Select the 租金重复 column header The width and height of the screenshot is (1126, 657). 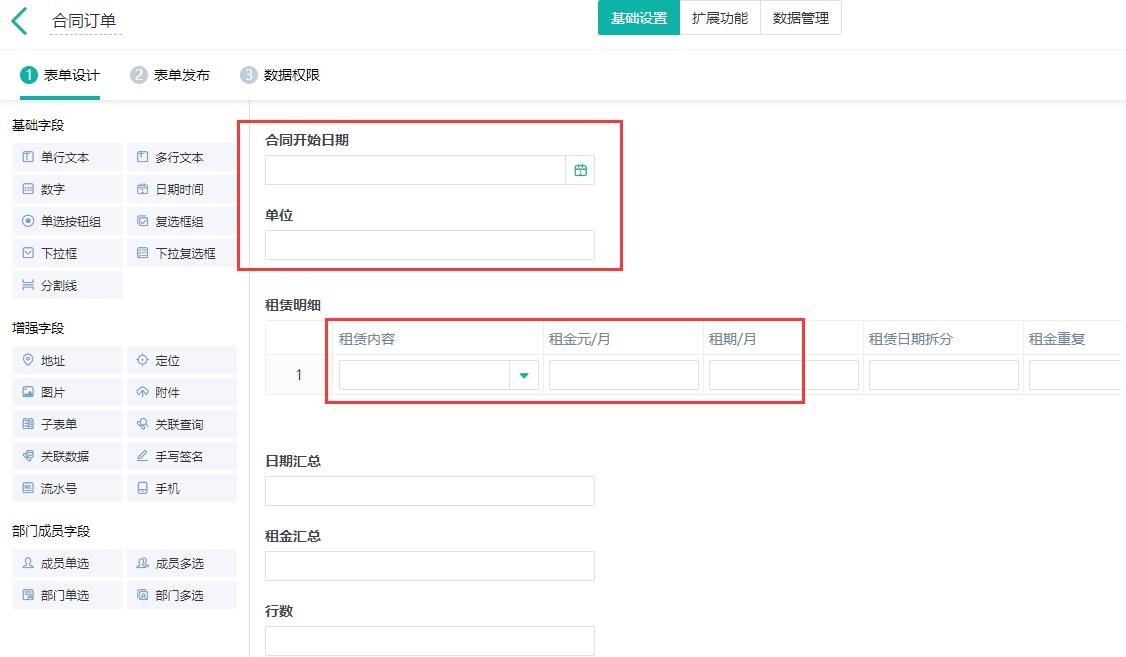tap(1056, 339)
